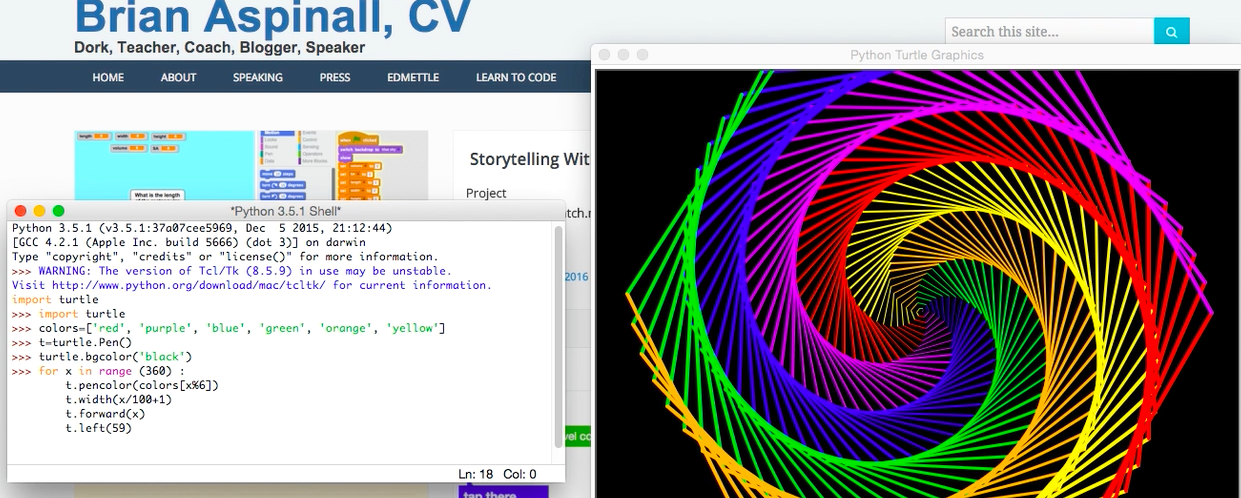Image resolution: width=1241 pixels, height=498 pixels.
Task: Go to the ABOUT page
Action: [x=178, y=77]
